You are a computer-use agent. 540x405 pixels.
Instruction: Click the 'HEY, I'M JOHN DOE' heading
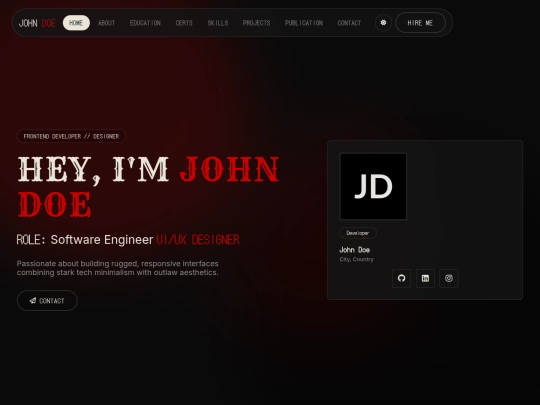click(148, 187)
